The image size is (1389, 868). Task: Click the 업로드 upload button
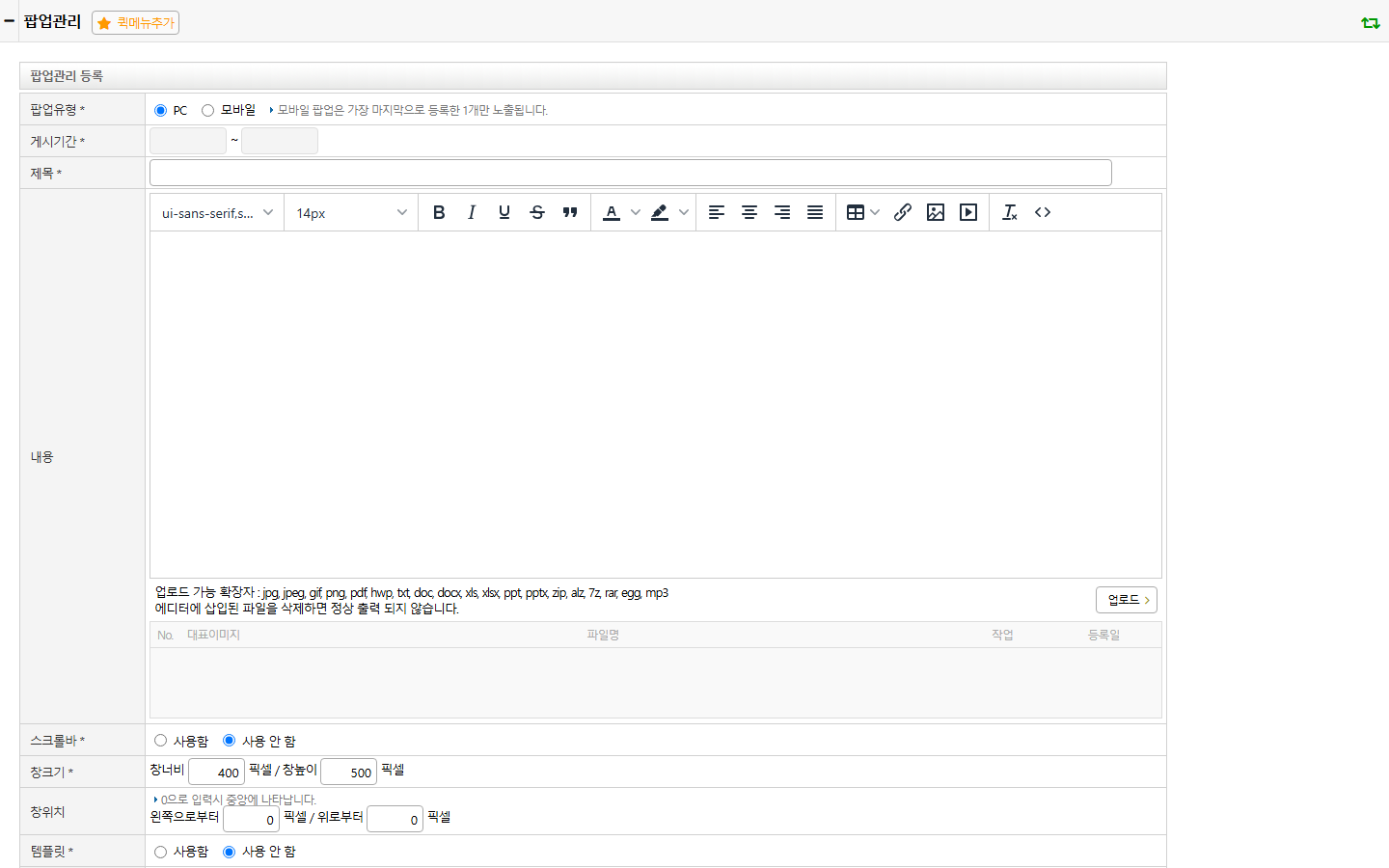click(1127, 600)
